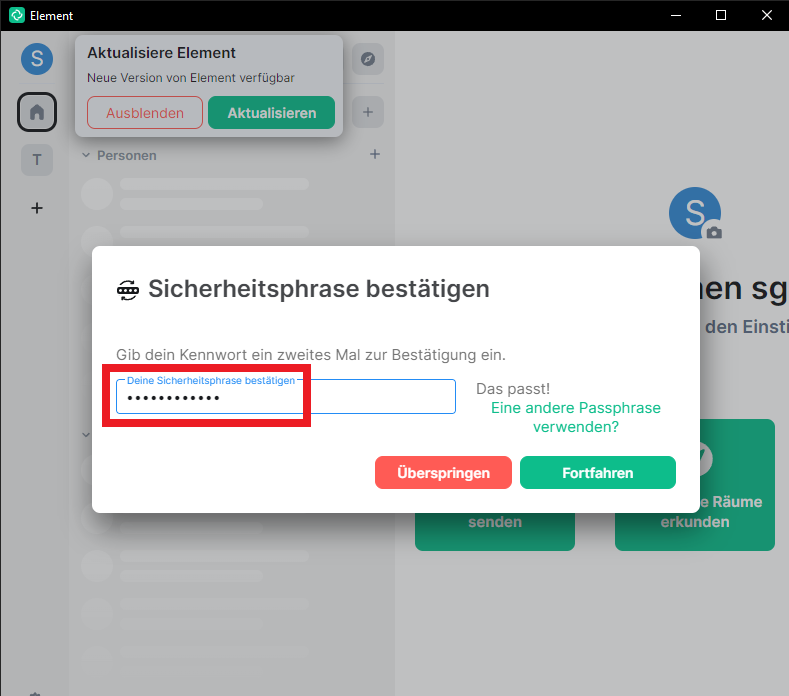
Task: Toggle the collapsed section chevron below Personen
Action: 86,434
